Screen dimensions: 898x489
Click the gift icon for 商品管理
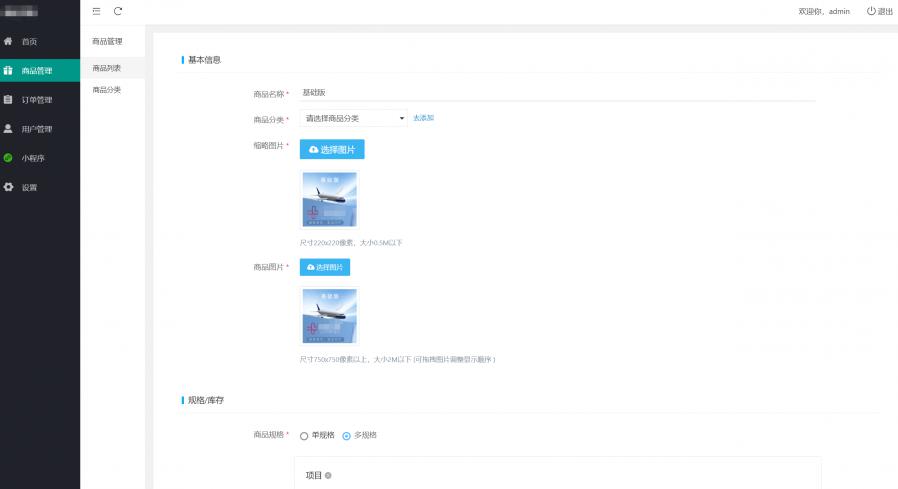click(x=9, y=70)
